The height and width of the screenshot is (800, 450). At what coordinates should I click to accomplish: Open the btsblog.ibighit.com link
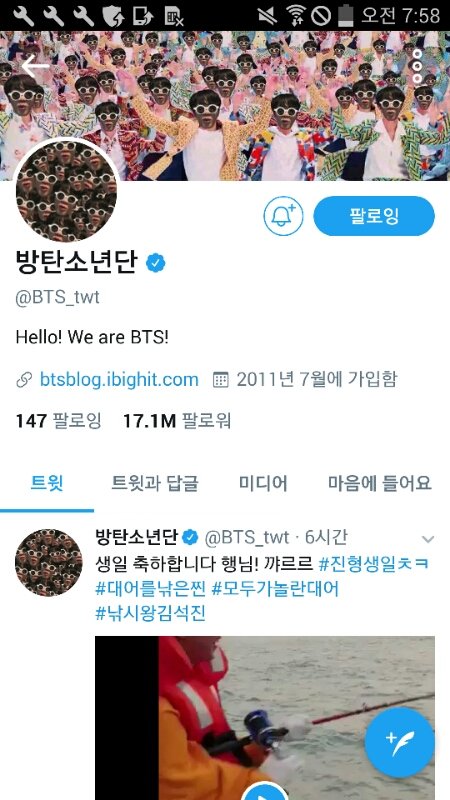pyautogui.click(x=119, y=380)
